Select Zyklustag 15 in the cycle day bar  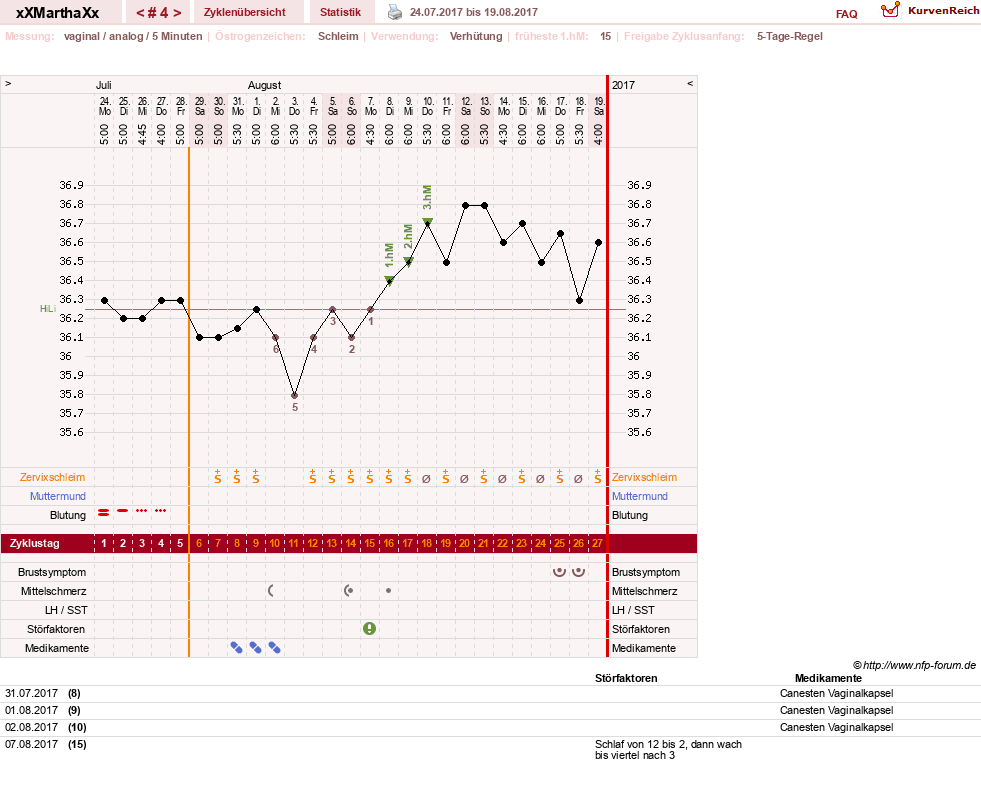tap(370, 543)
